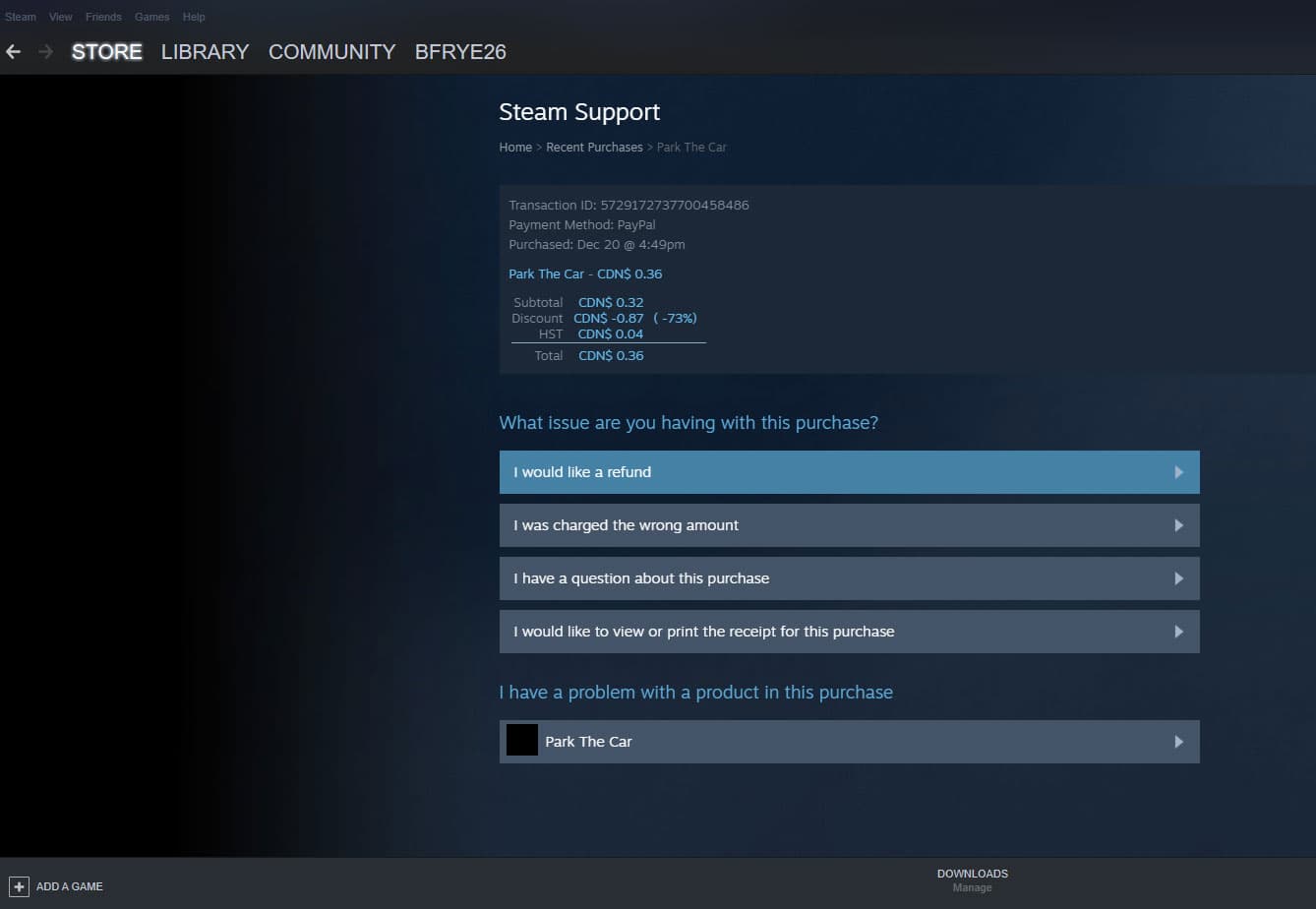
Task: Click arrow on view or print receipt row
Action: coord(1178,632)
